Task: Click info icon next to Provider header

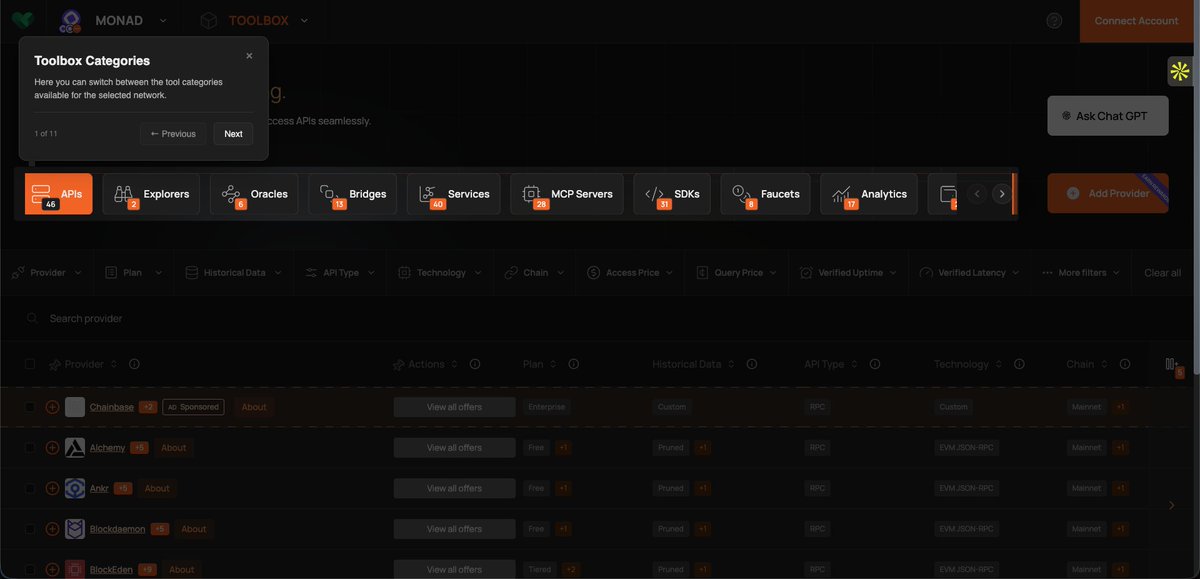Action: coord(134,365)
